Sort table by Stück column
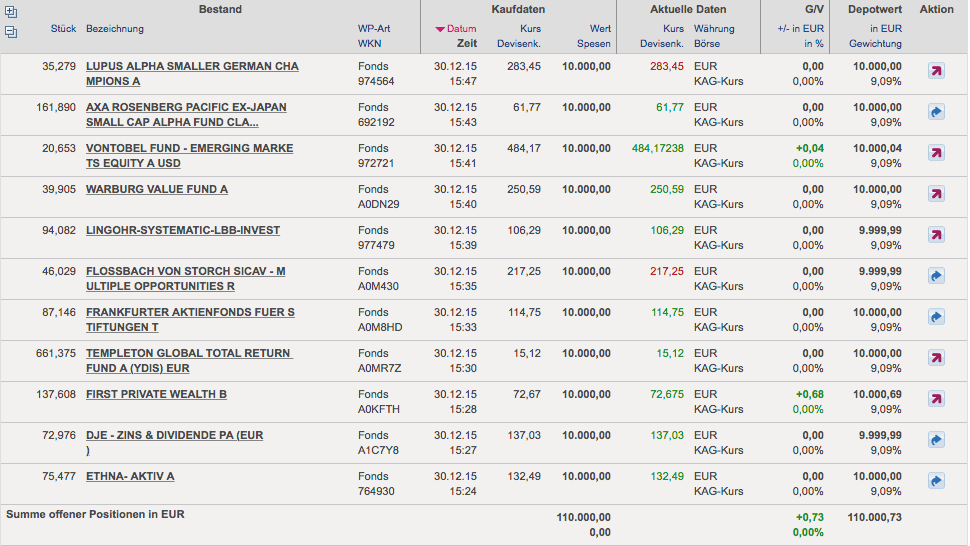The height and width of the screenshot is (546, 970). click(x=63, y=29)
